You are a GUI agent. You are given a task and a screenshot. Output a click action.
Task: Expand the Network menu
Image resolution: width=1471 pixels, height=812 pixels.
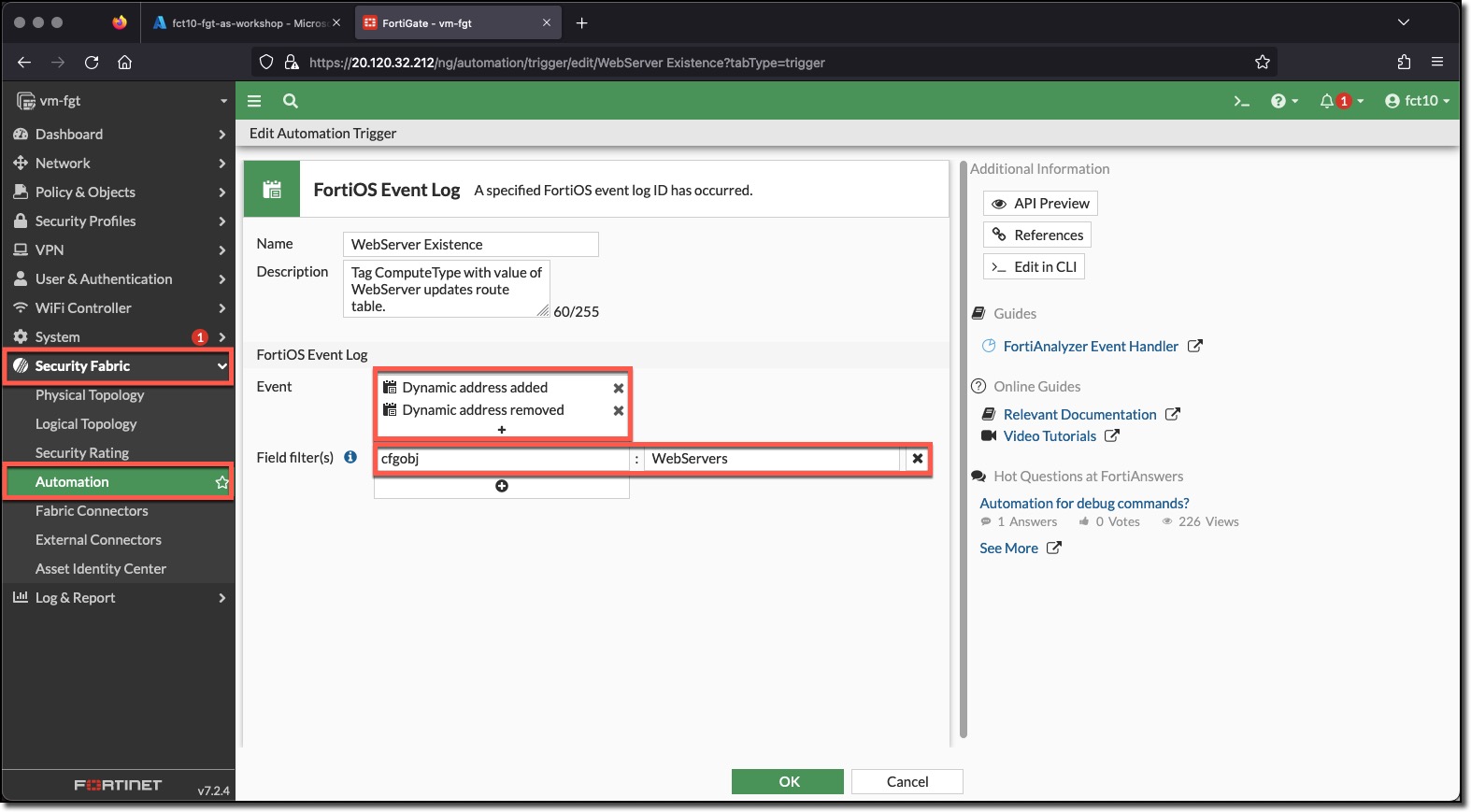click(119, 164)
